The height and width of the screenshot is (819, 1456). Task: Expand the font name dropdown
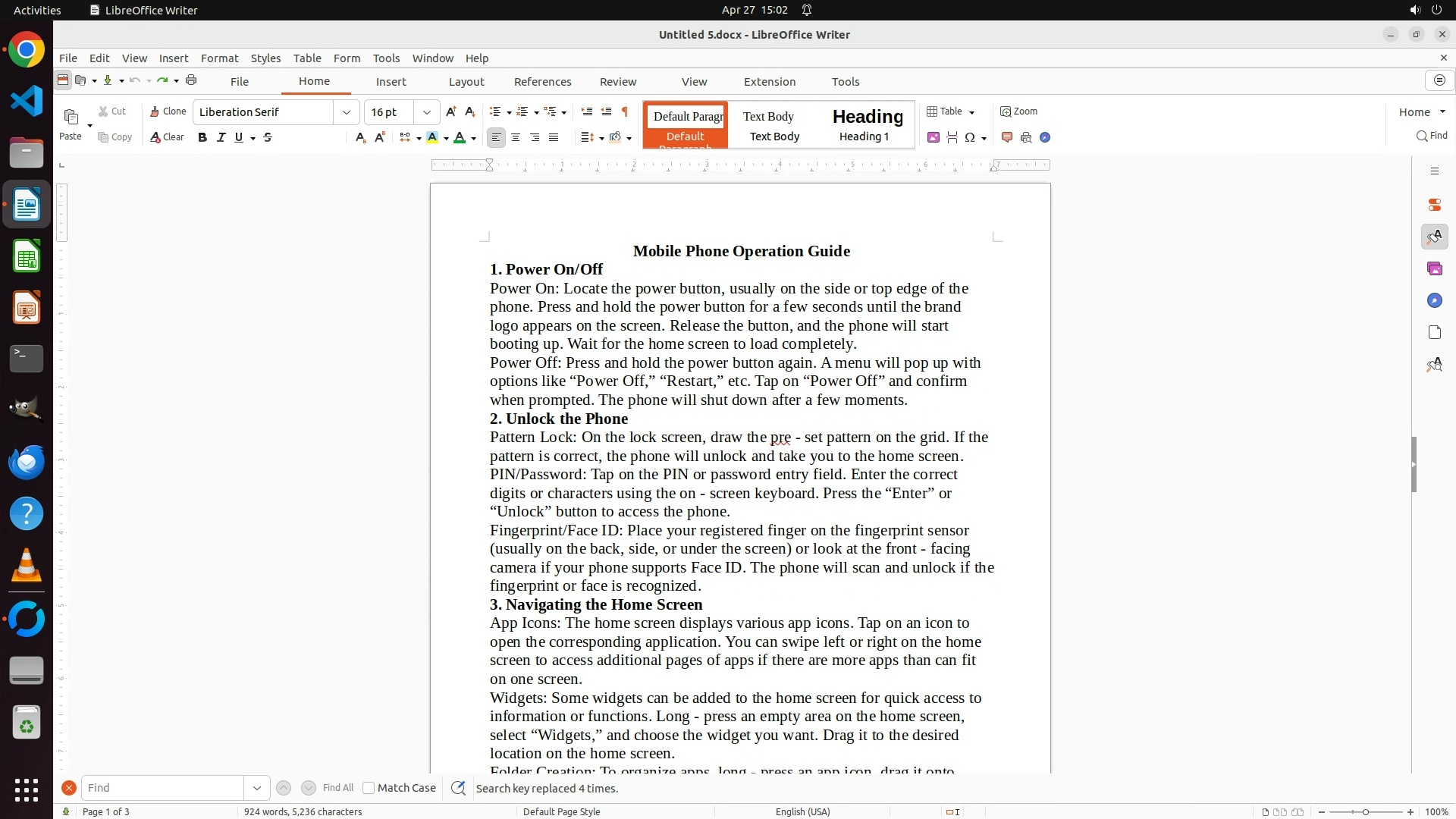(347, 112)
